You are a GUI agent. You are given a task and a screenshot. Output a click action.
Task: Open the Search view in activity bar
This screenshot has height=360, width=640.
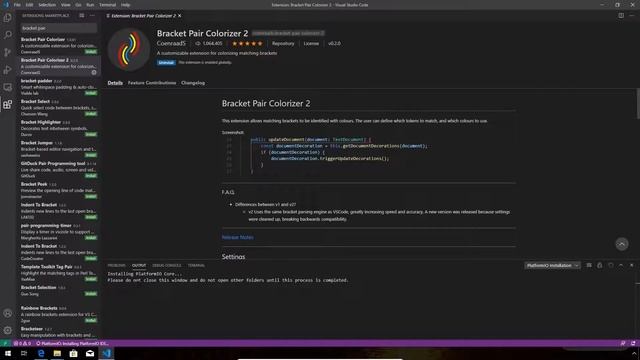(7, 35)
